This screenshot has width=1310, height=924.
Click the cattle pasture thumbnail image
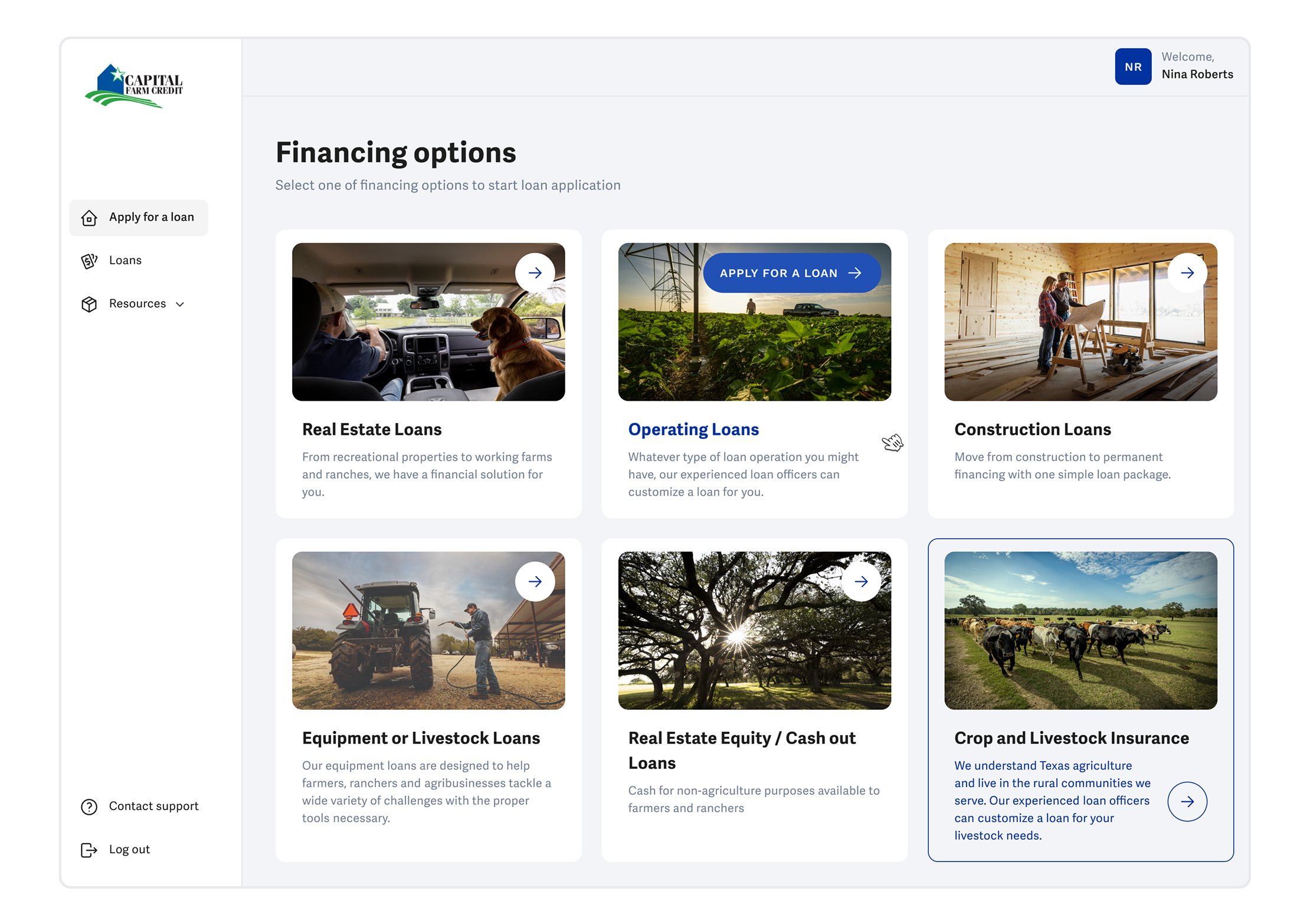click(x=1080, y=630)
